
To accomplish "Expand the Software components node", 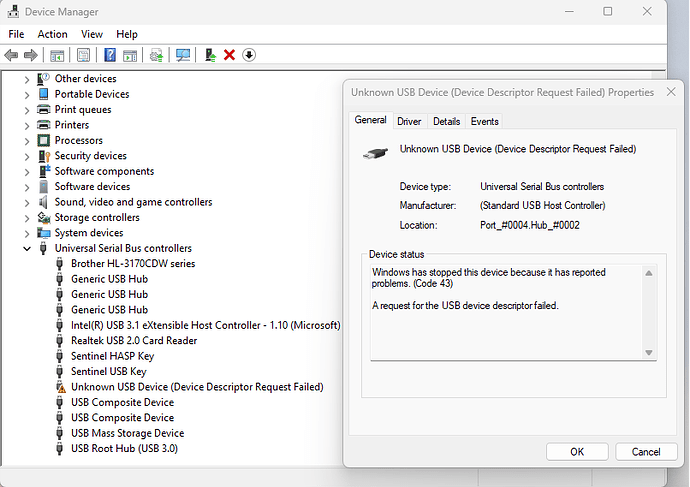I will [x=27, y=172].
